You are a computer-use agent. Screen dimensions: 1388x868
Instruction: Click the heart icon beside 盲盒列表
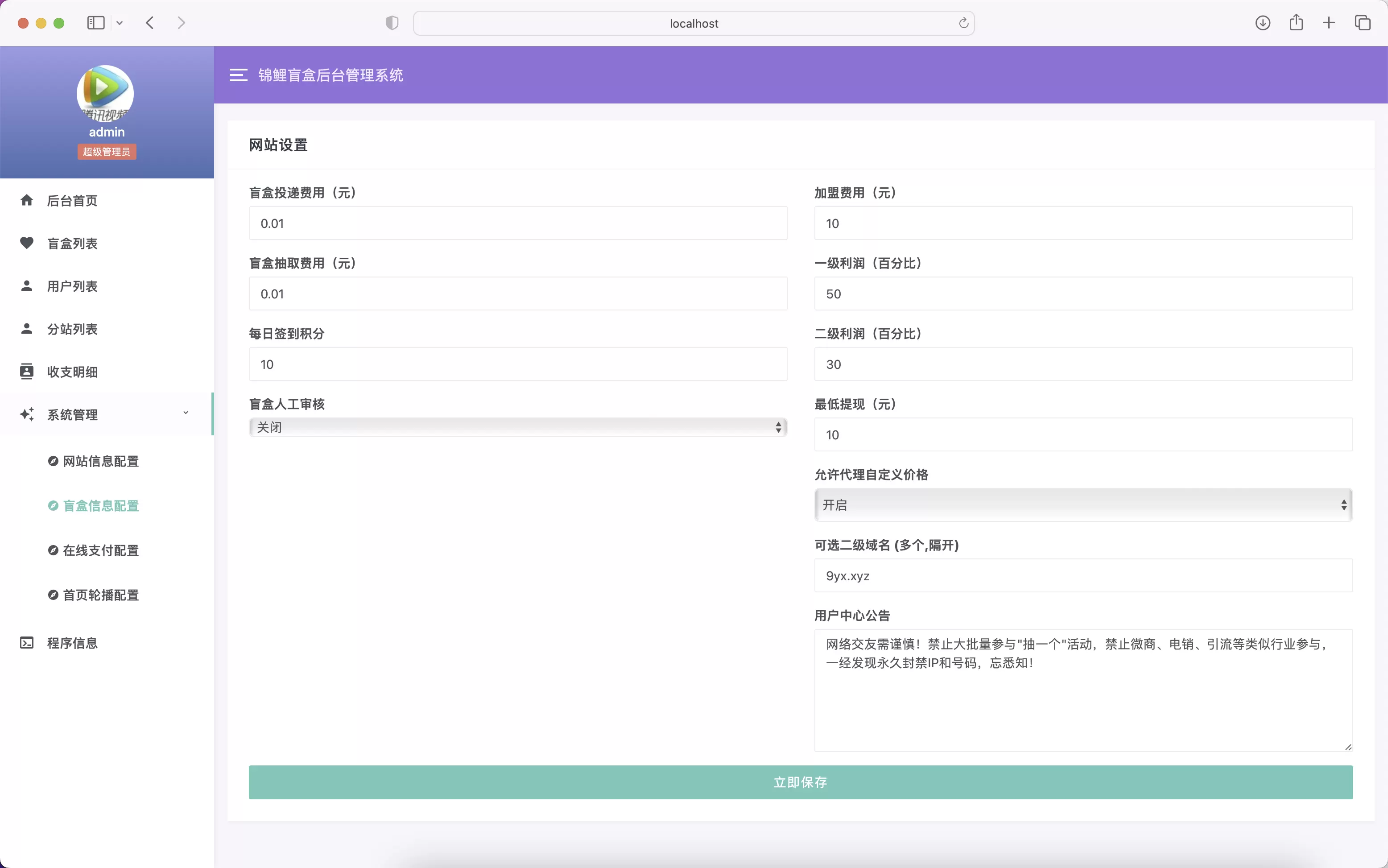[26, 243]
